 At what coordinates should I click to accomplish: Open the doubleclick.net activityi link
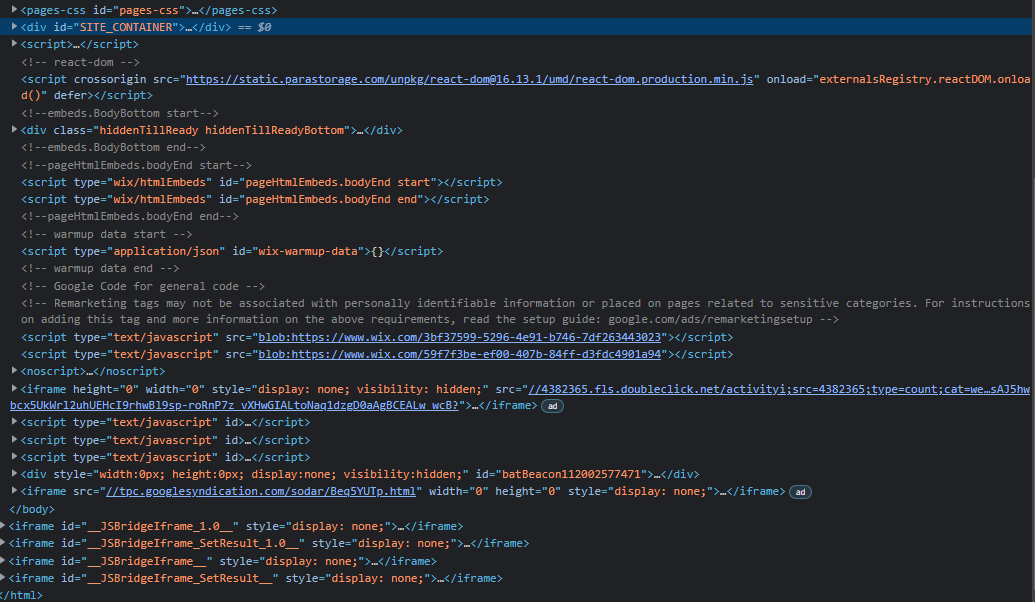(x=779, y=389)
